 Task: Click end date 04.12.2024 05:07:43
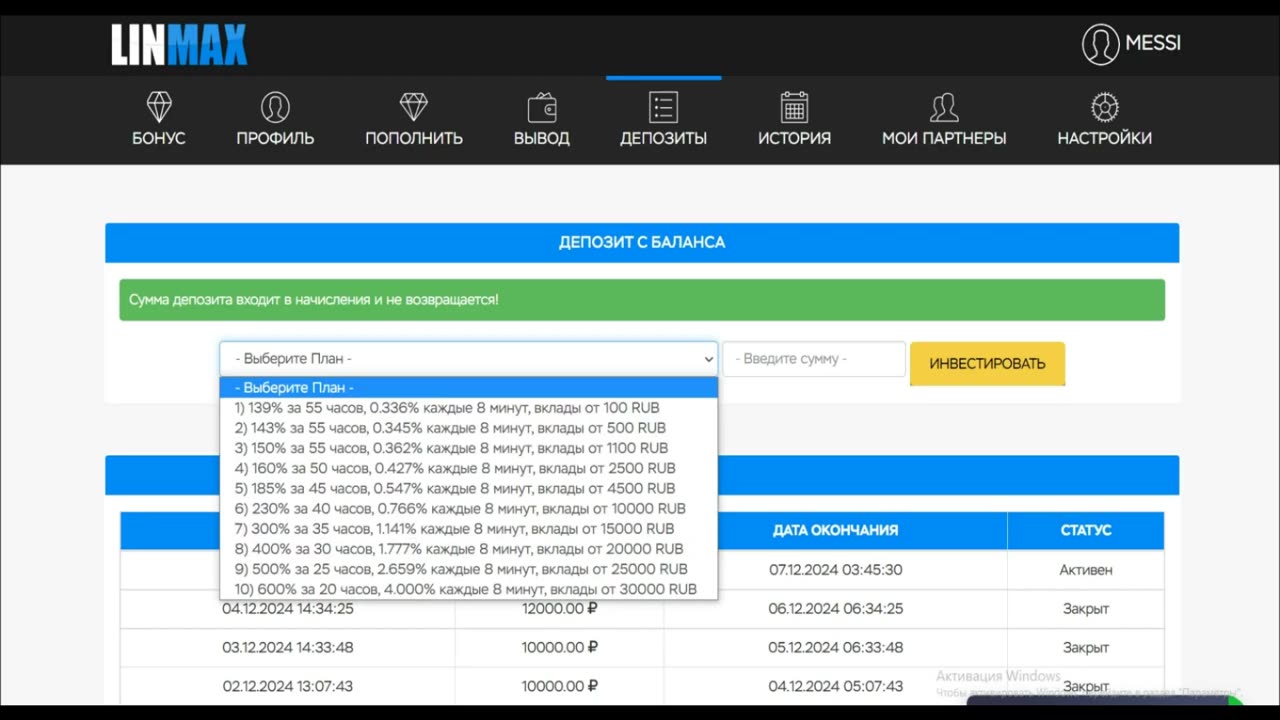tap(835, 686)
